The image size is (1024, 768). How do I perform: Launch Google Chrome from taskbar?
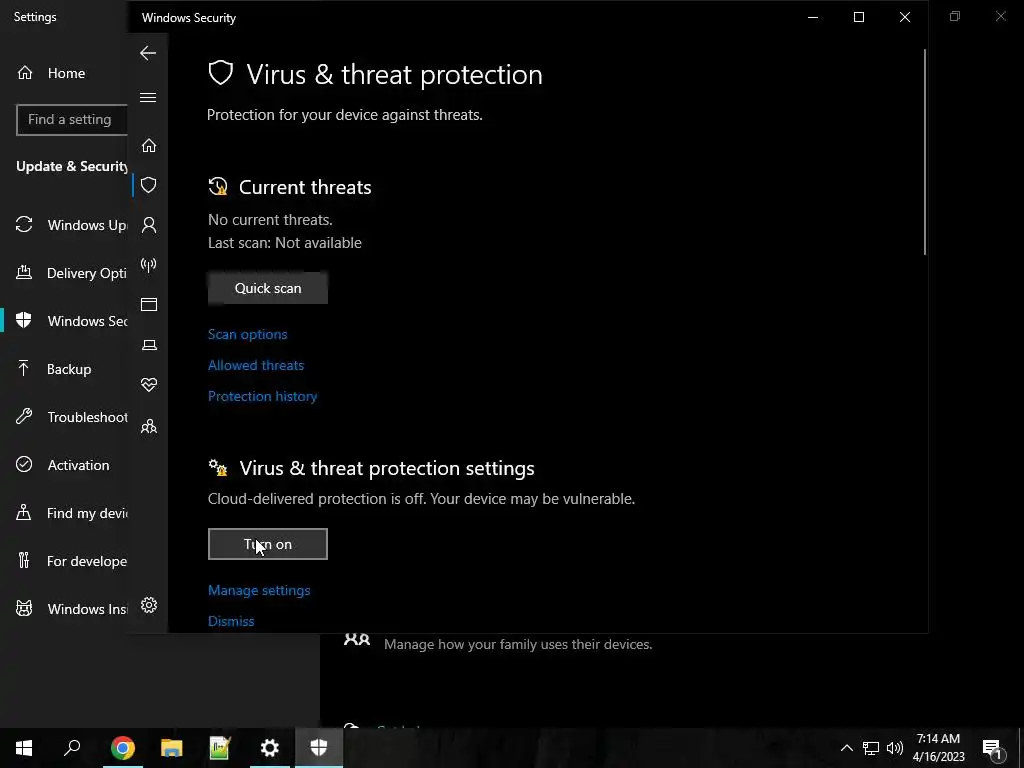click(x=122, y=748)
